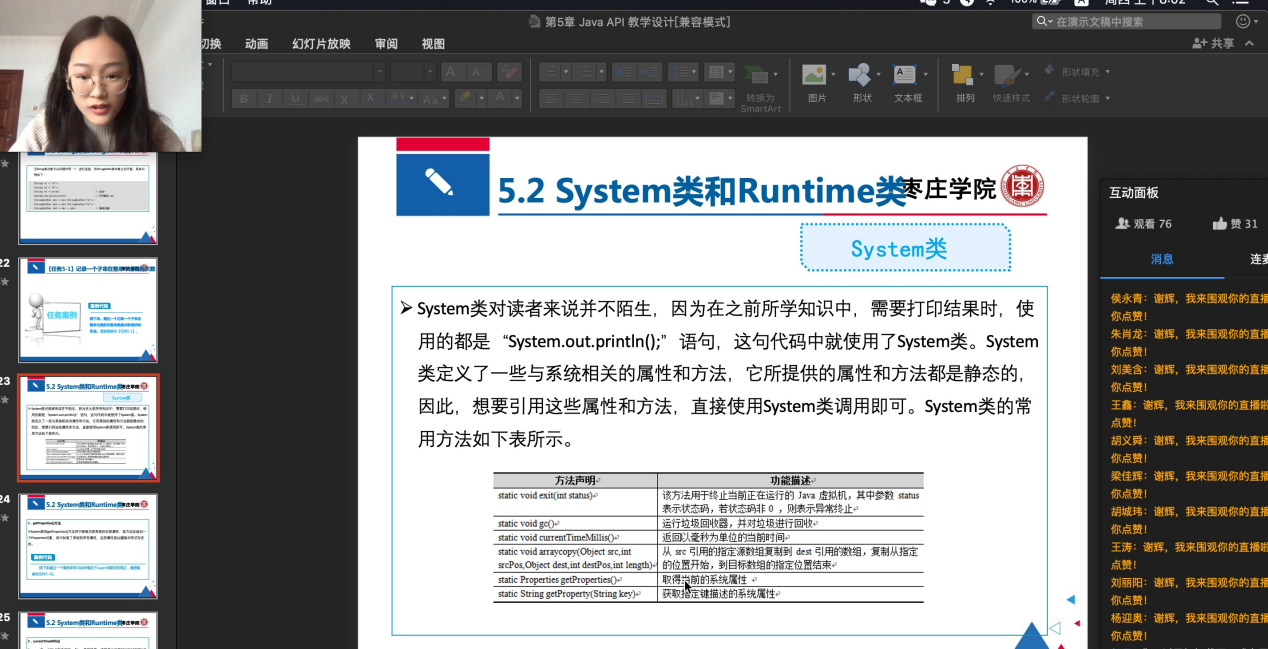Image resolution: width=1268 pixels, height=649 pixels.
Task: Open the 幻灯片放映 ribbon tab
Action: (x=321, y=44)
